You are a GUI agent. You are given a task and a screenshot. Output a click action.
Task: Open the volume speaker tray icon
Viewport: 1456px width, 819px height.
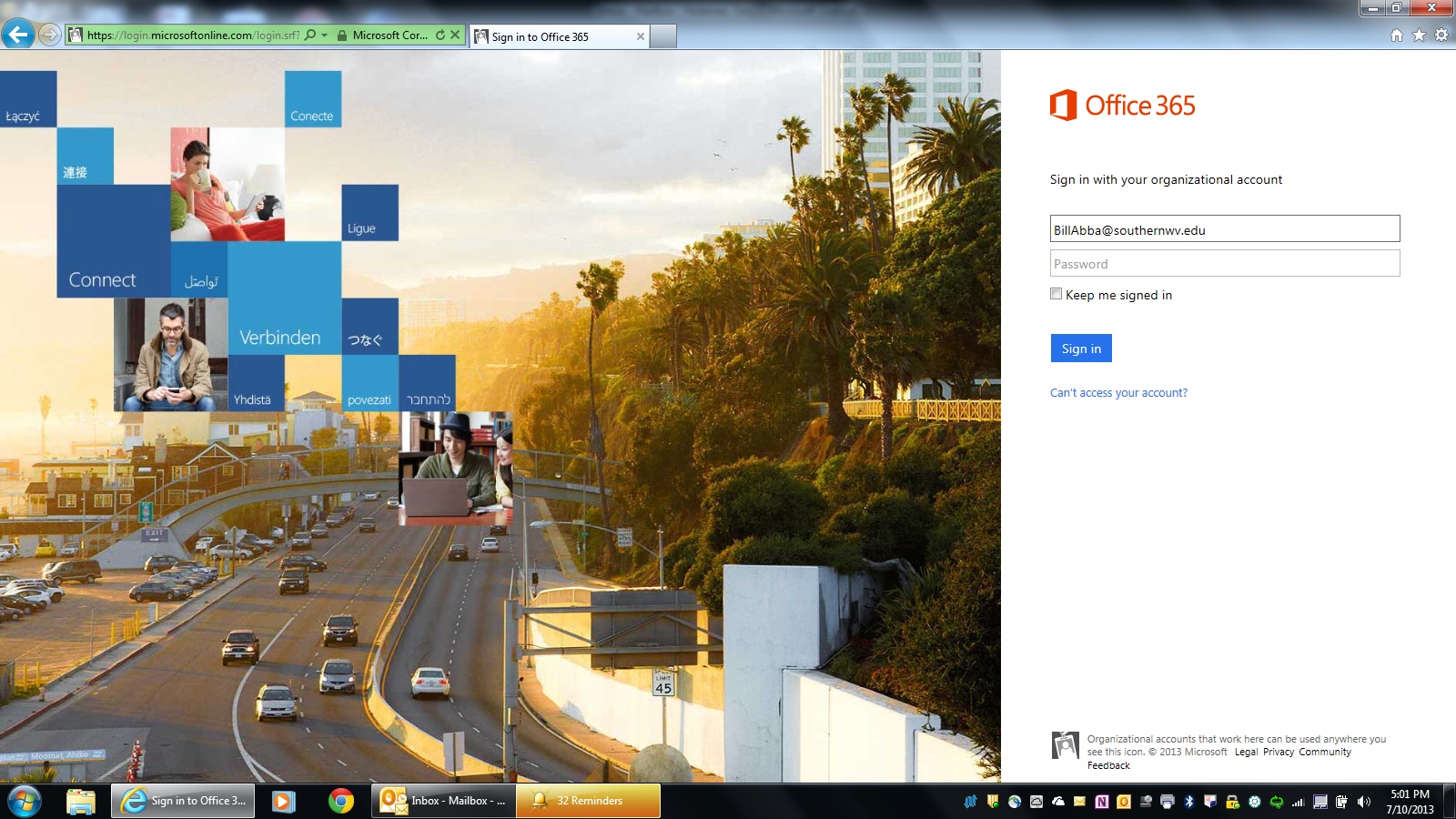[1363, 802]
